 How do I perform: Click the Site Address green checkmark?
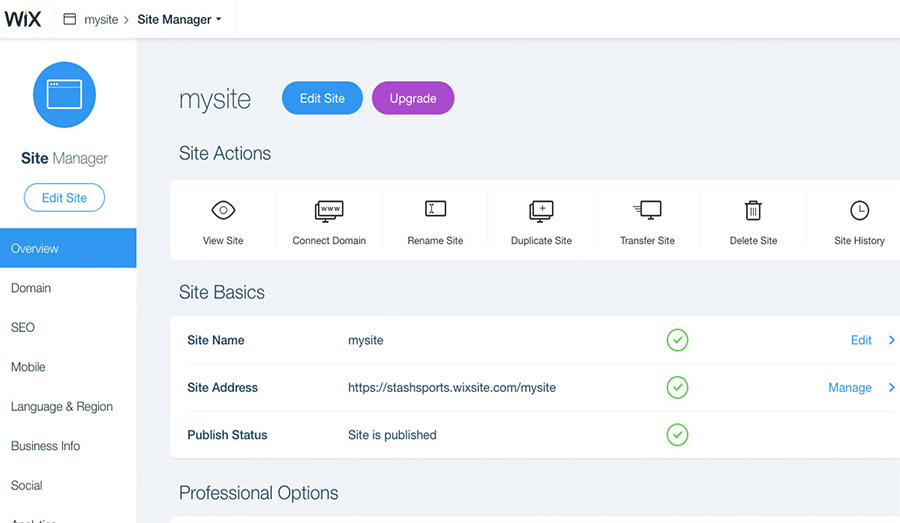pyautogui.click(x=677, y=387)
